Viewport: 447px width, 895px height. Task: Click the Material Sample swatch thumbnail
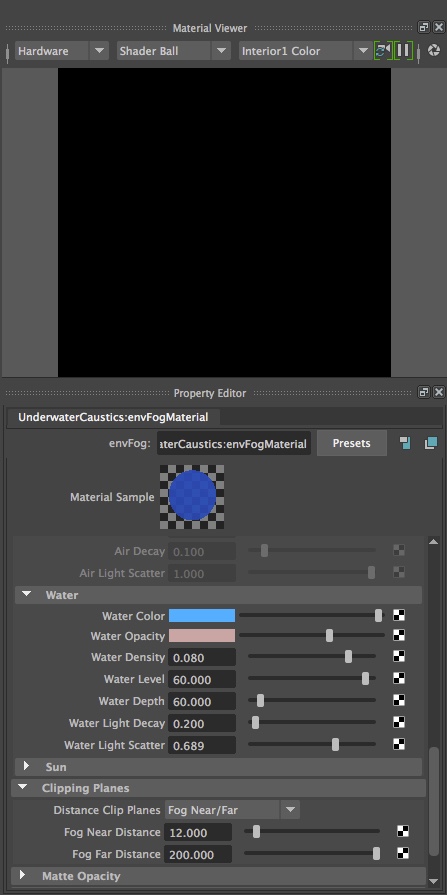192,497
